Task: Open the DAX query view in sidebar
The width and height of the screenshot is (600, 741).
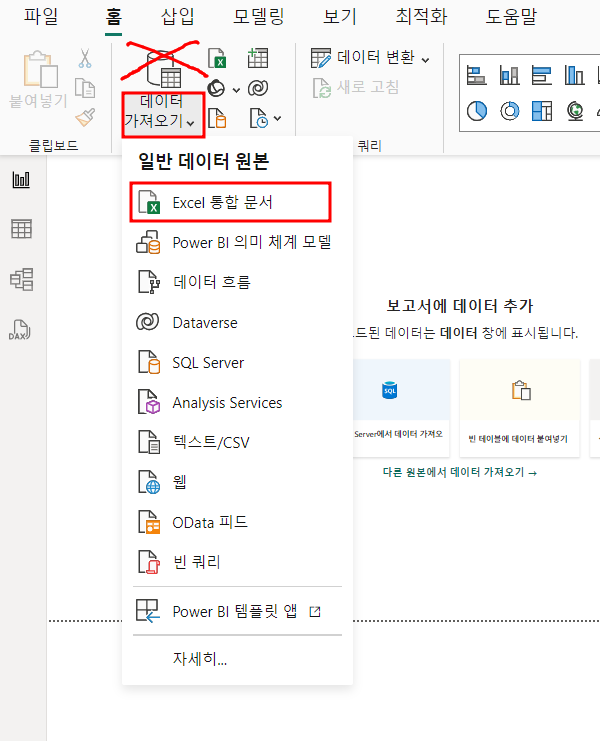Action: pos(20,330)
